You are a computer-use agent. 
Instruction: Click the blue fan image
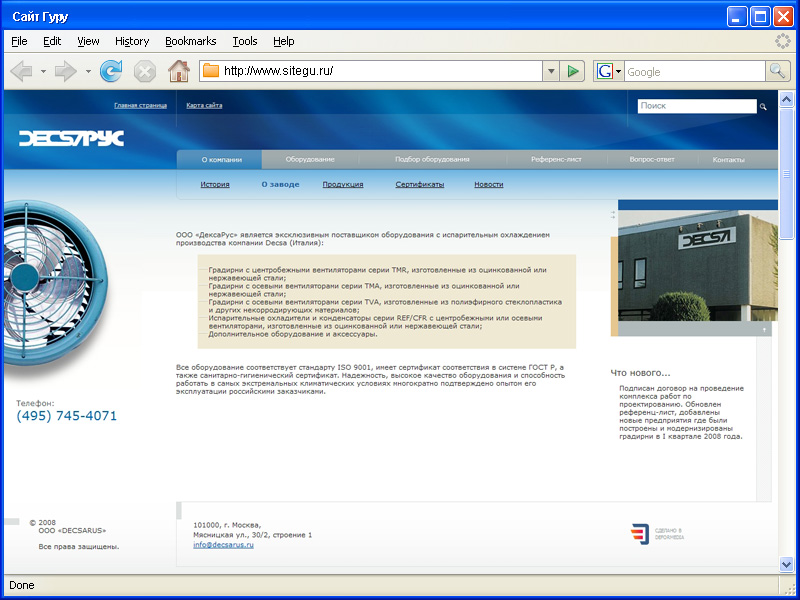click(x=55, y=283)
